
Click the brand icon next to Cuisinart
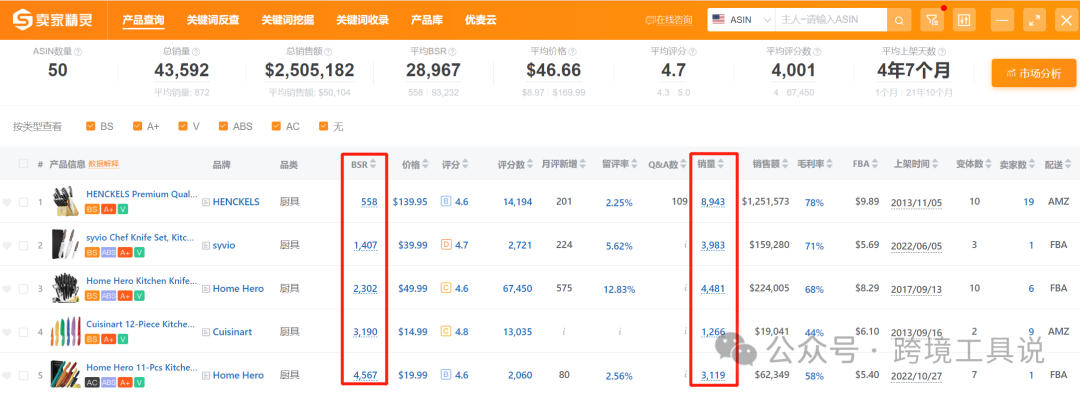click(205, 332)
